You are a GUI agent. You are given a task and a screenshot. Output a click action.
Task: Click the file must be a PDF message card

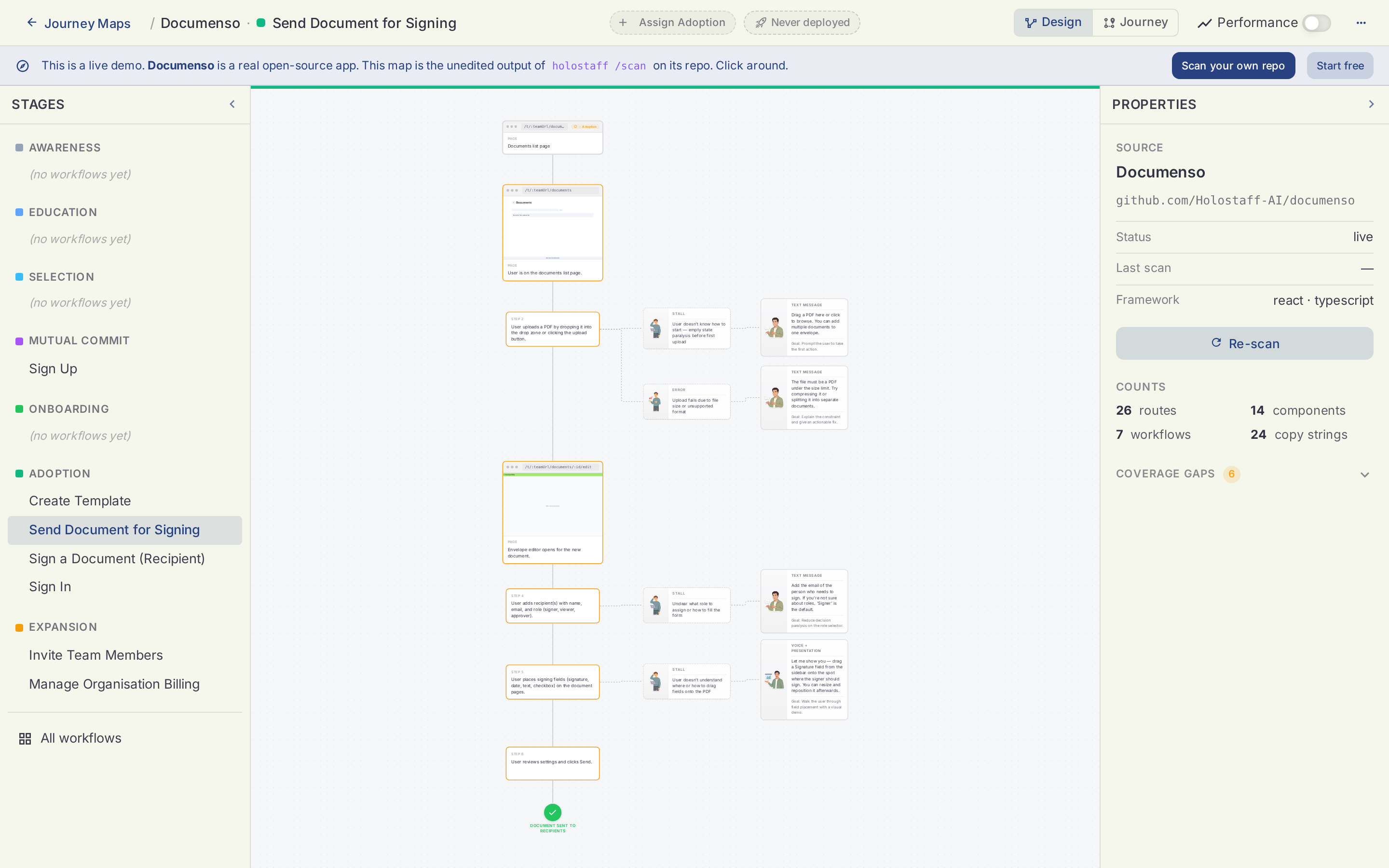804,397
